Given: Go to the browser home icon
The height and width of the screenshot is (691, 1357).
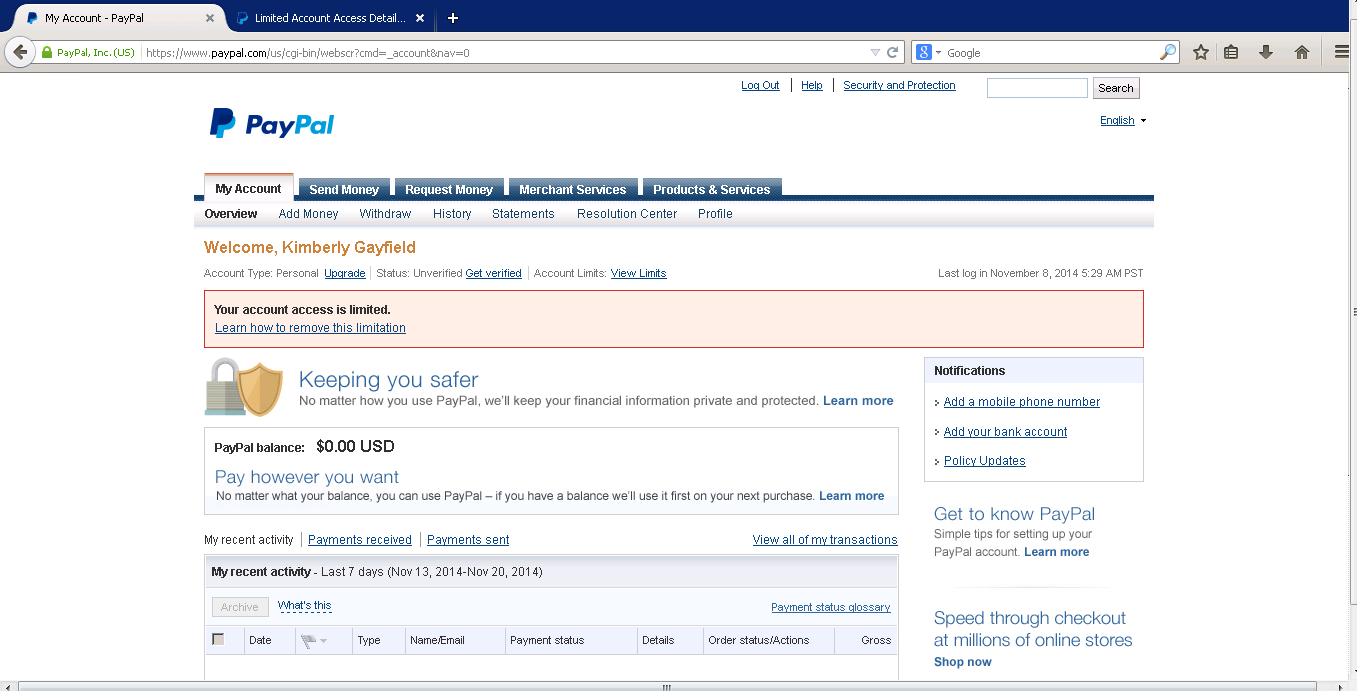Looking at the screenshot, I should coord(1302,52).
